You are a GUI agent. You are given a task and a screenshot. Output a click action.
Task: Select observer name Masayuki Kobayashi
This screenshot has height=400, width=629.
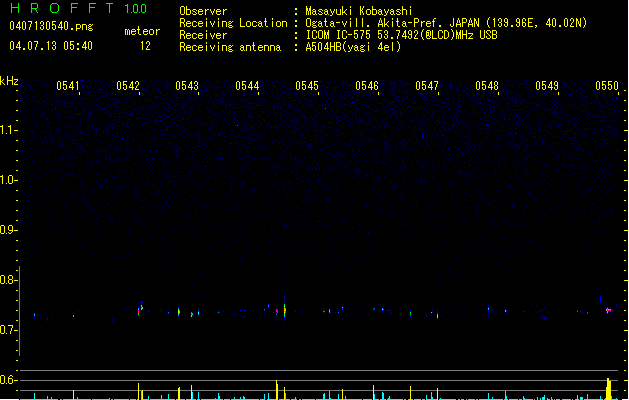359,11
